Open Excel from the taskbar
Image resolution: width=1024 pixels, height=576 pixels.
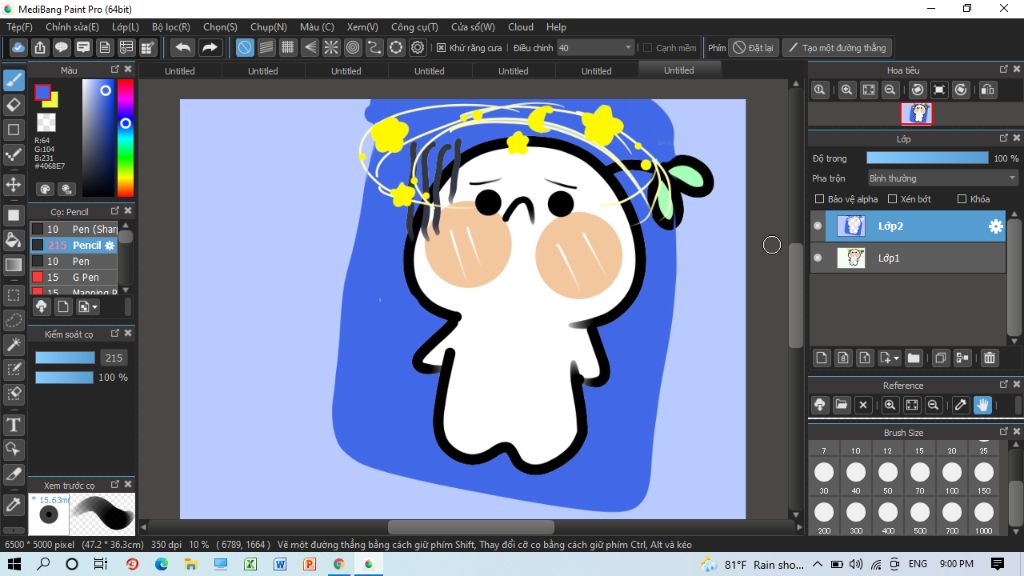click(x=250, y=564)
